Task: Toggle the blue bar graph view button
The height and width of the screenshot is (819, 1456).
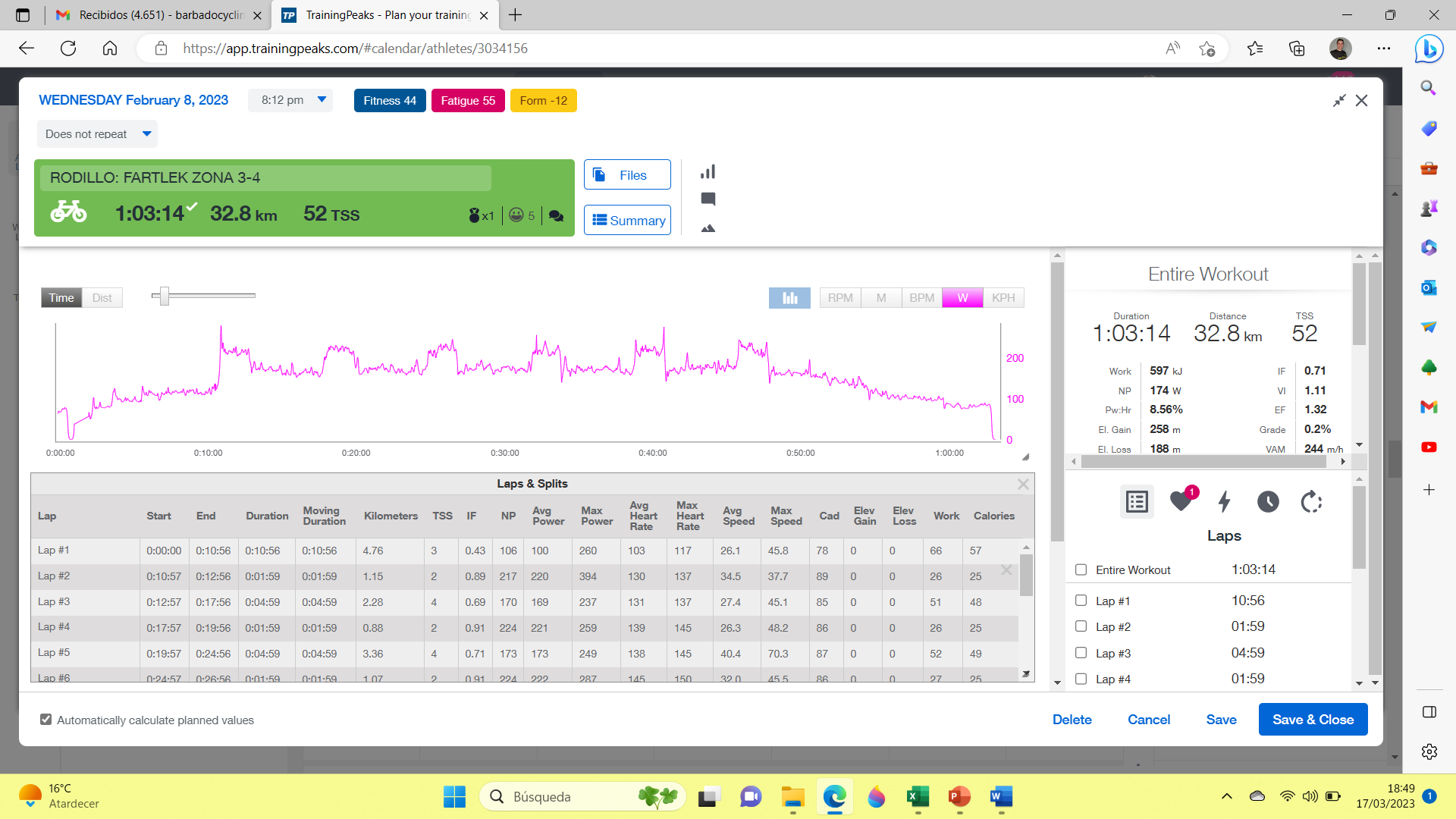Action: tap(789, 298)
